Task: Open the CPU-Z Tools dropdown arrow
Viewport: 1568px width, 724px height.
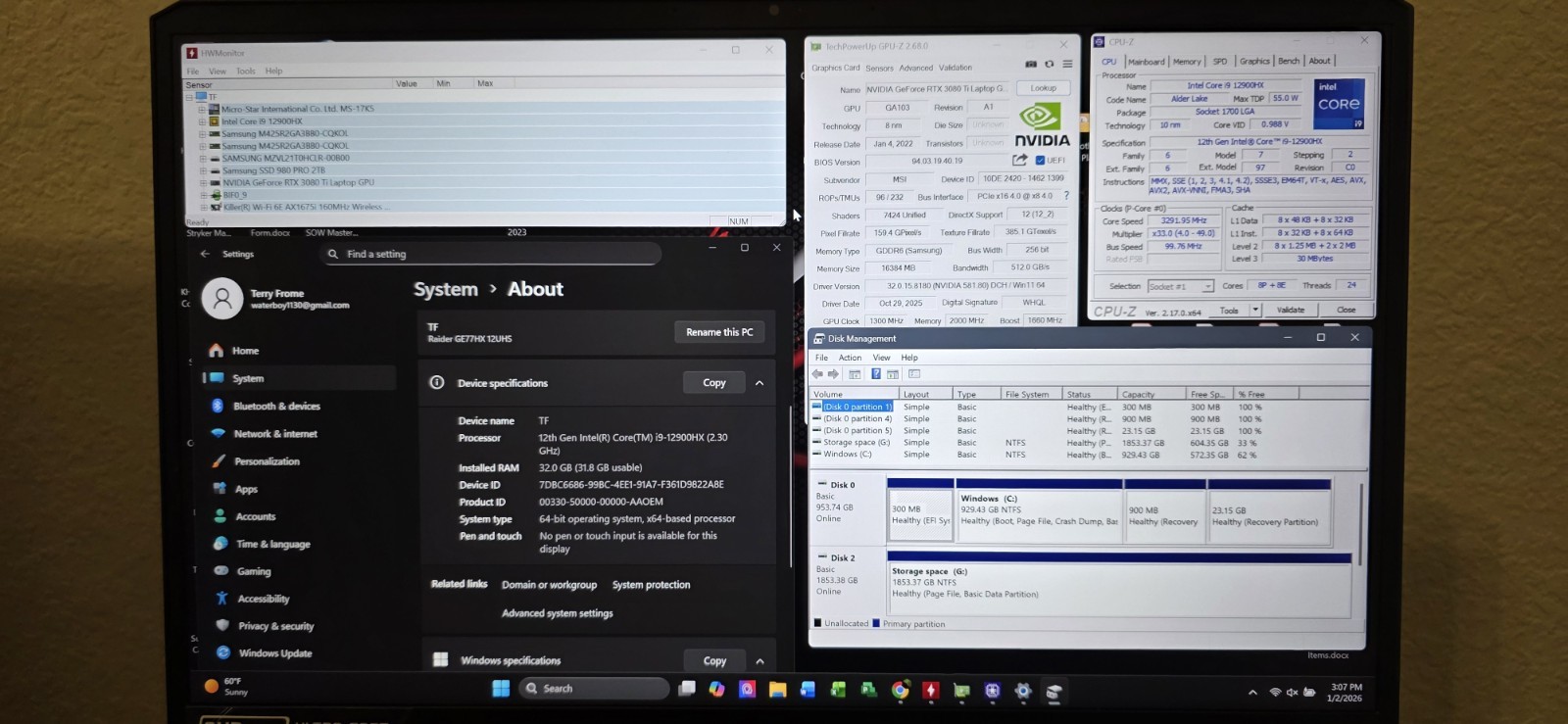Action: point(1255,310)
